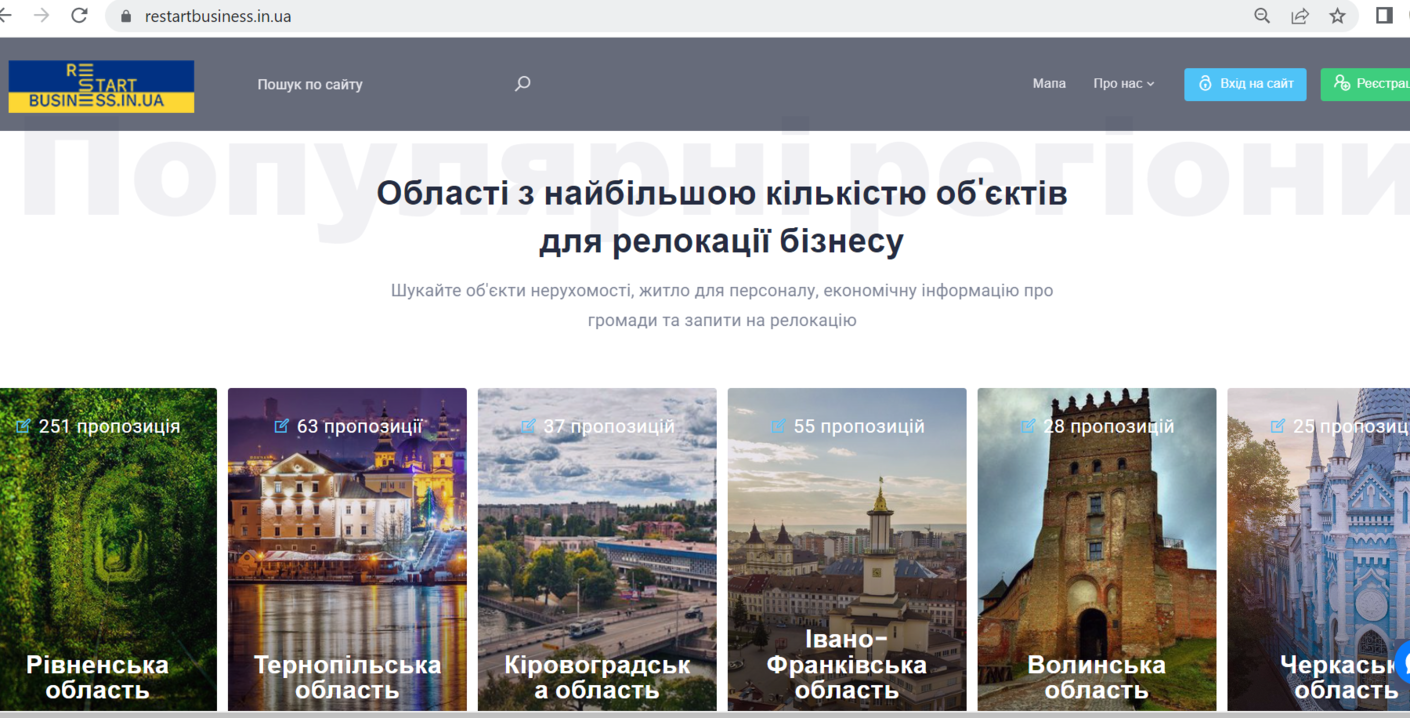Choose the Волинська область card
Image resolution: width=1410 pixels, height=718 pixels.
[1096, 550]
